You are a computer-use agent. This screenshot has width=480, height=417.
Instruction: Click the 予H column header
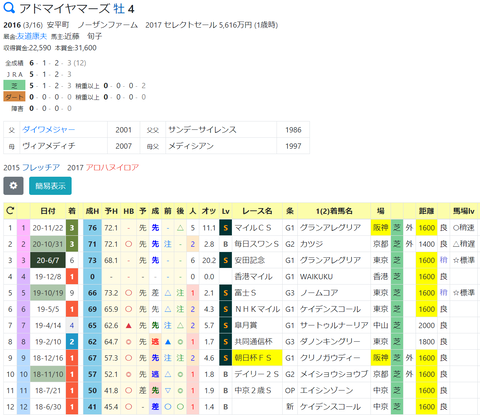(x=111, y=211)
